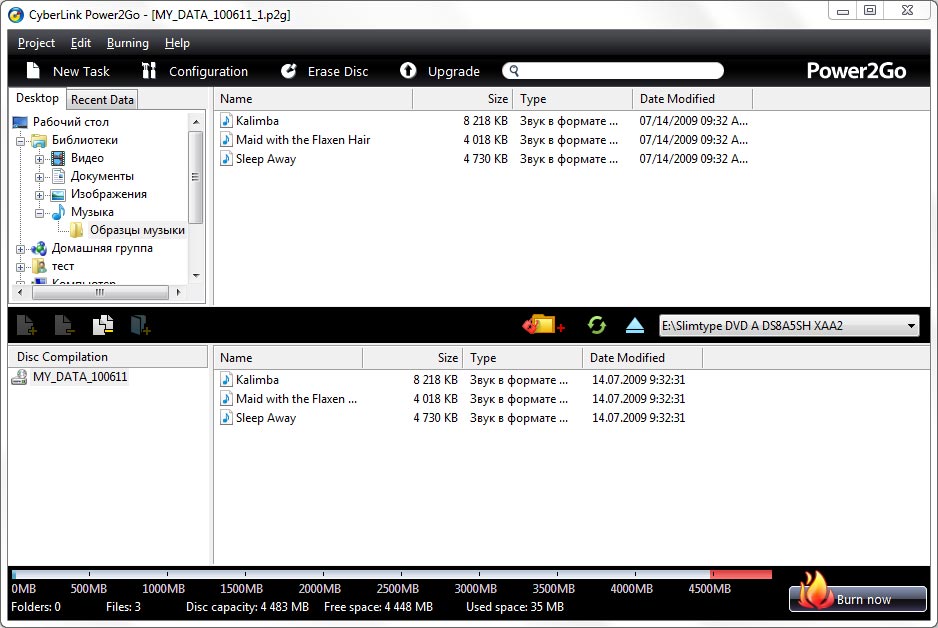Sort disc compilation by Date Modified header

pyautogui.click(x=642, y=358)
